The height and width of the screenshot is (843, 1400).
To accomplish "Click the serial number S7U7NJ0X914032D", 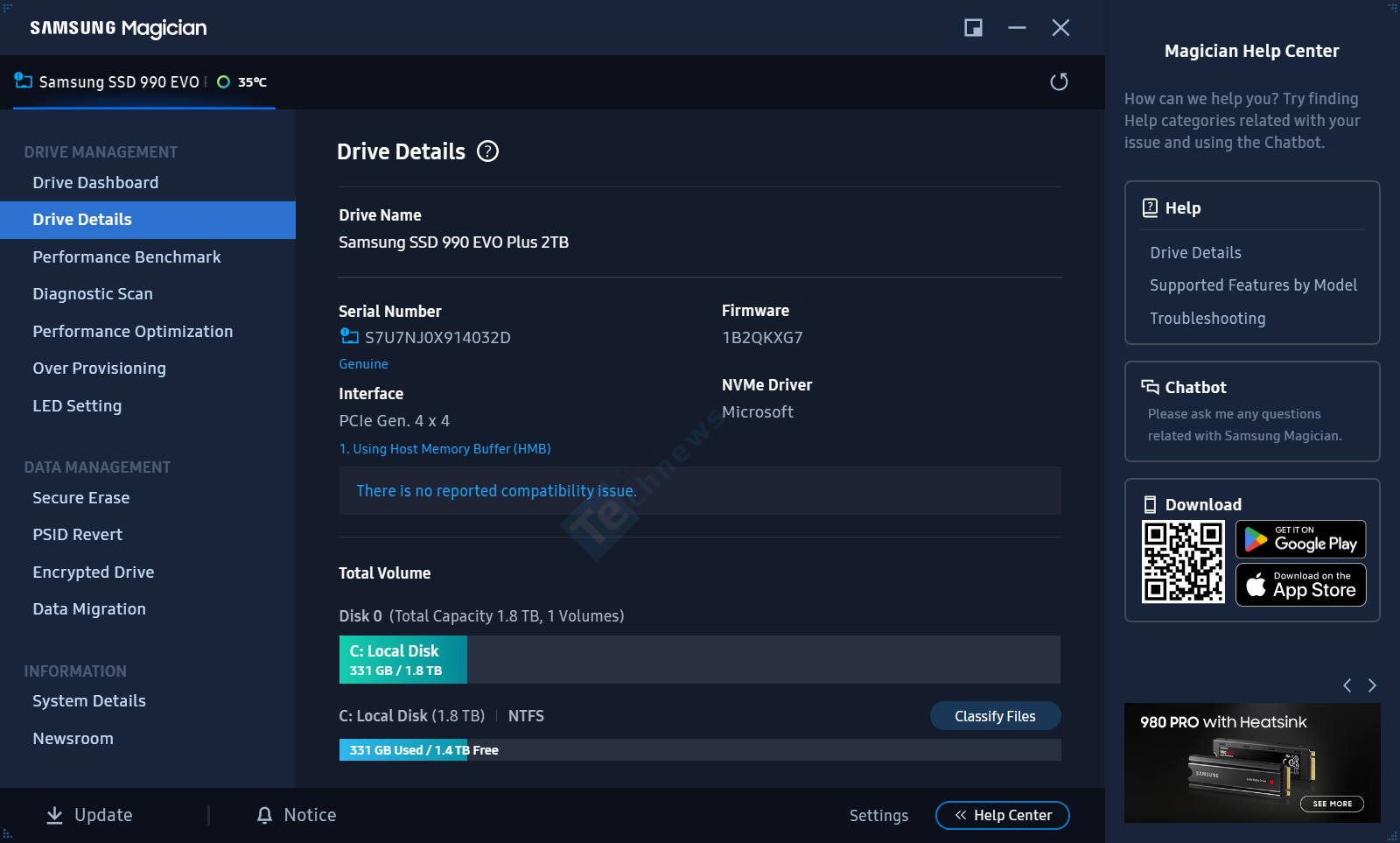I will click(x=437, y=338).
